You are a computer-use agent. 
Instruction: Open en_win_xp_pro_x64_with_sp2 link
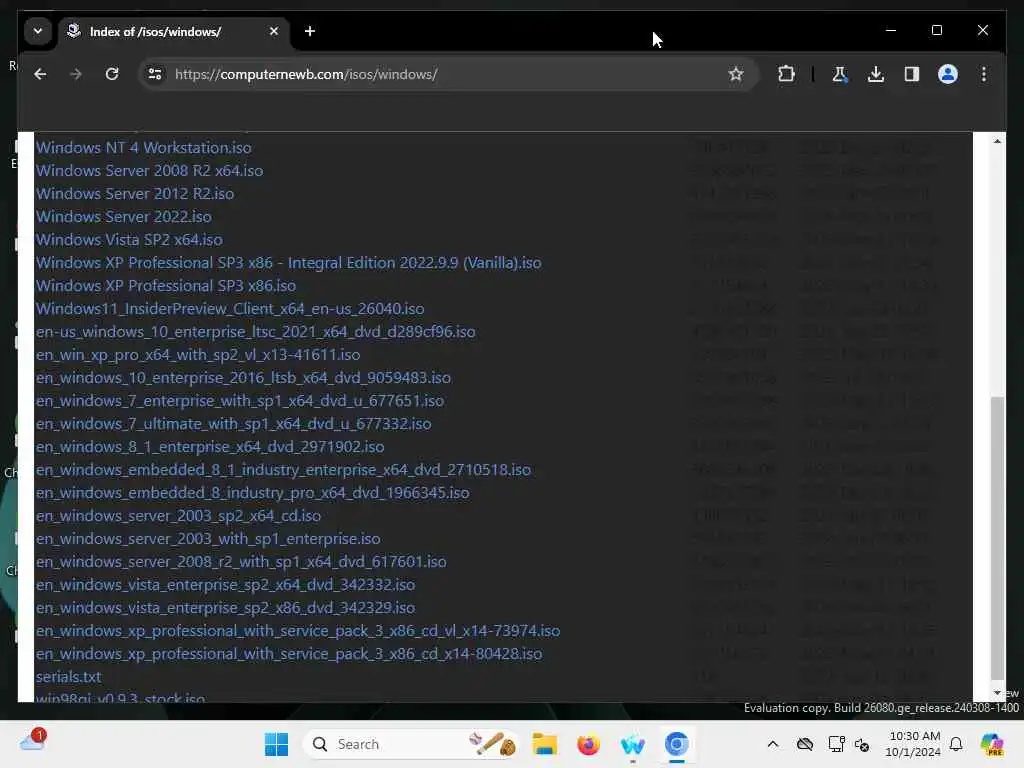(198, 355)
